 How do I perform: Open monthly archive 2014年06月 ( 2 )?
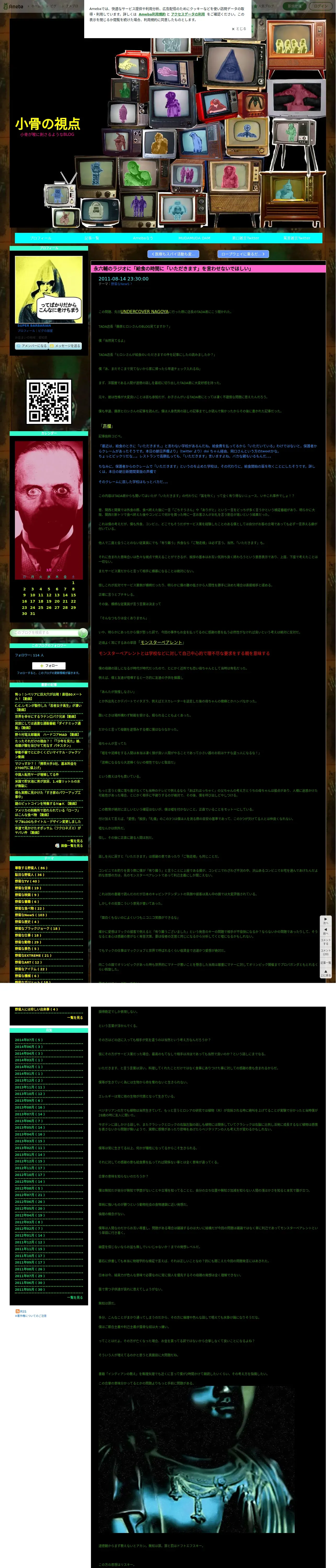29,1046
